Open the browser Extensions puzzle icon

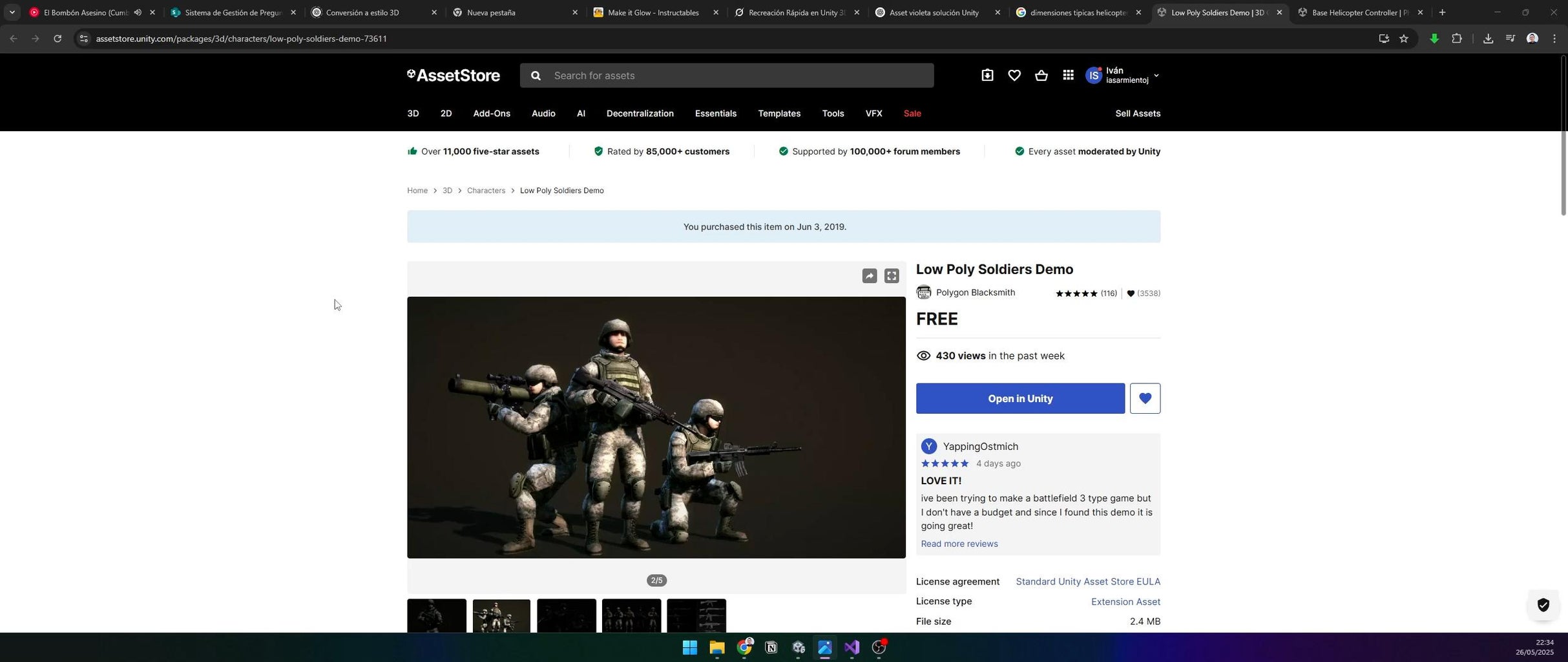click(x=1456, y=39)
